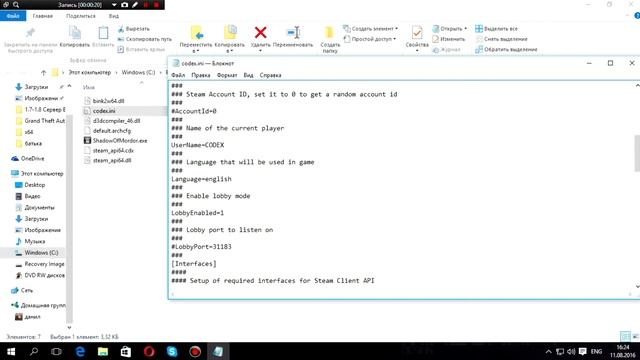640x360 pixels.
Task: Click the Start button
Action: pyautogui.click(x=11, y=351)
